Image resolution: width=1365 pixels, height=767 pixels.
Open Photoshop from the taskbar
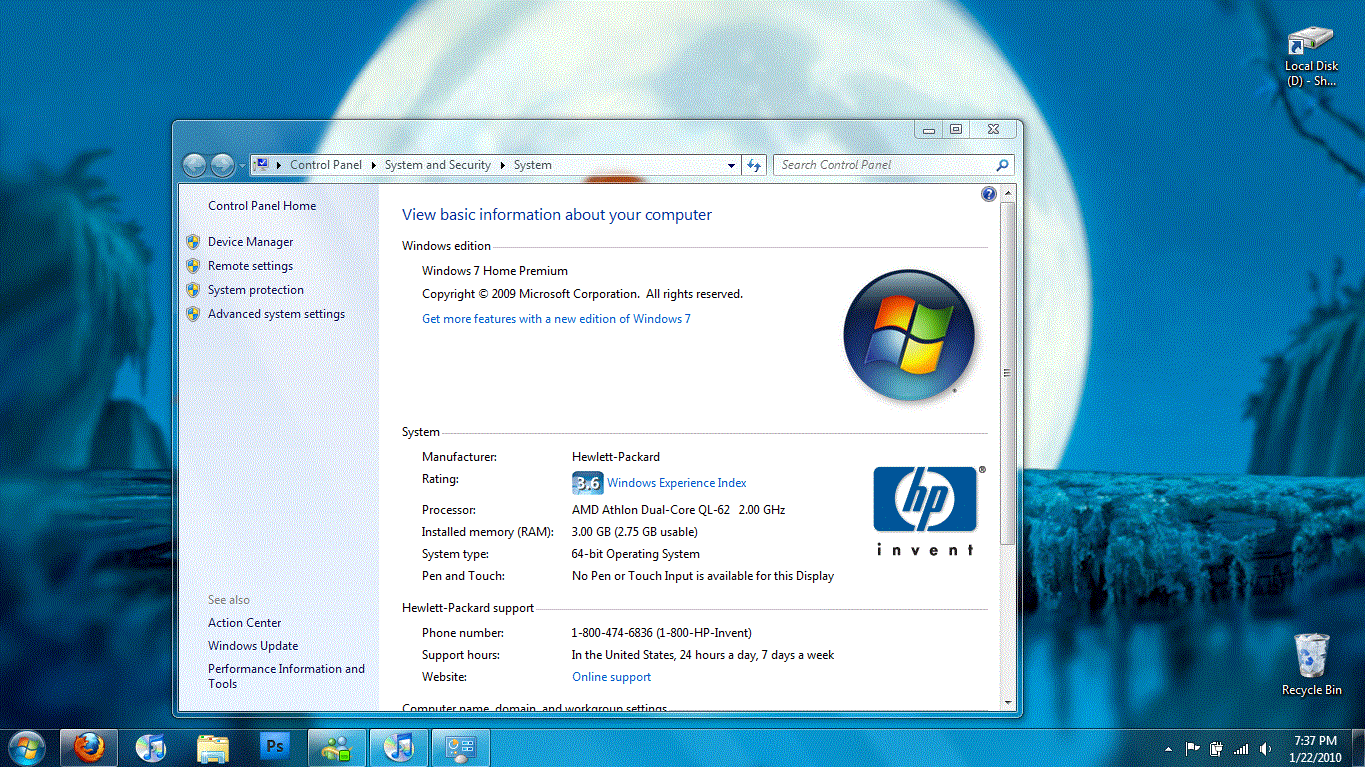pyautogui.click(x=274, y=746)
